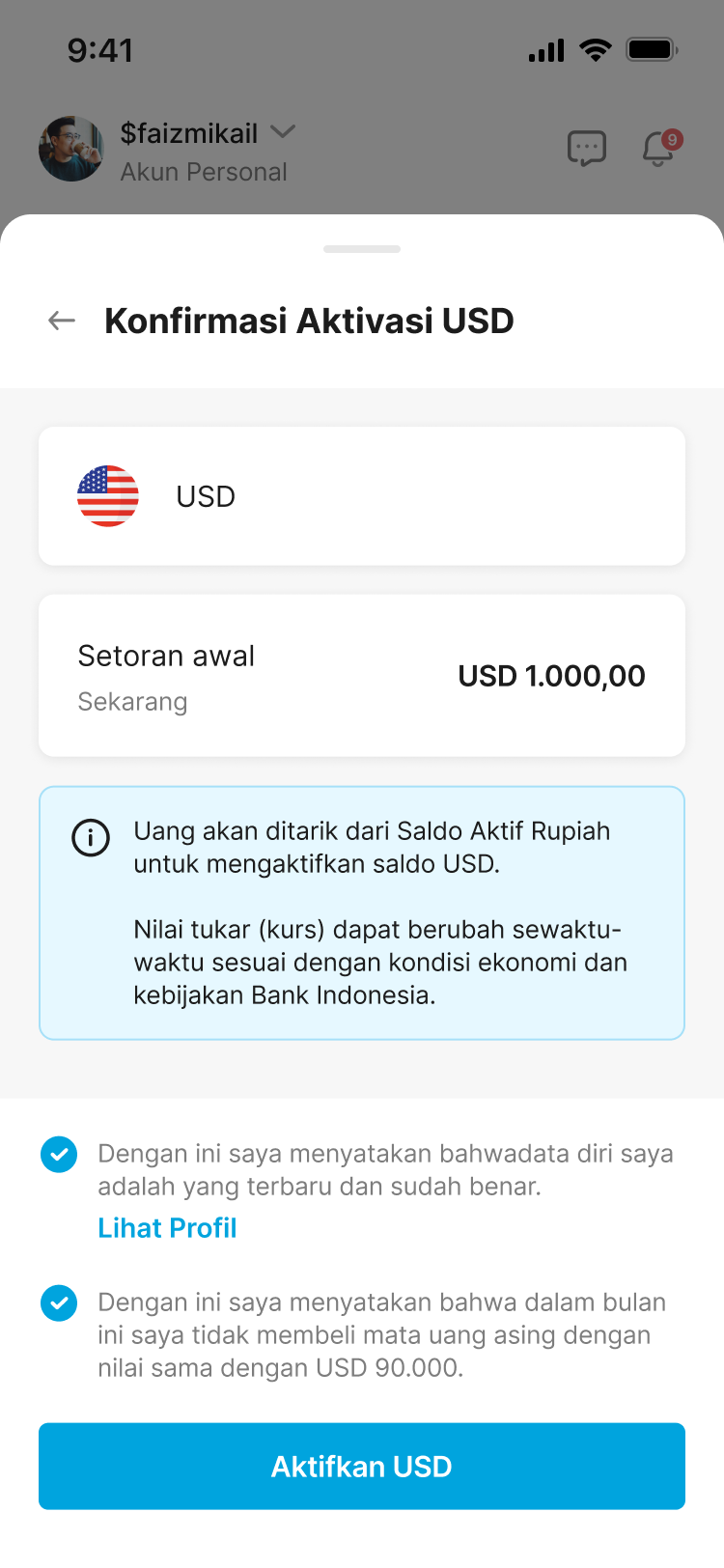Tap the back arrow beside Konfirmasi Aktivasi USD
The width and height of the screenshot is (724, 1568).
point(62,321)
